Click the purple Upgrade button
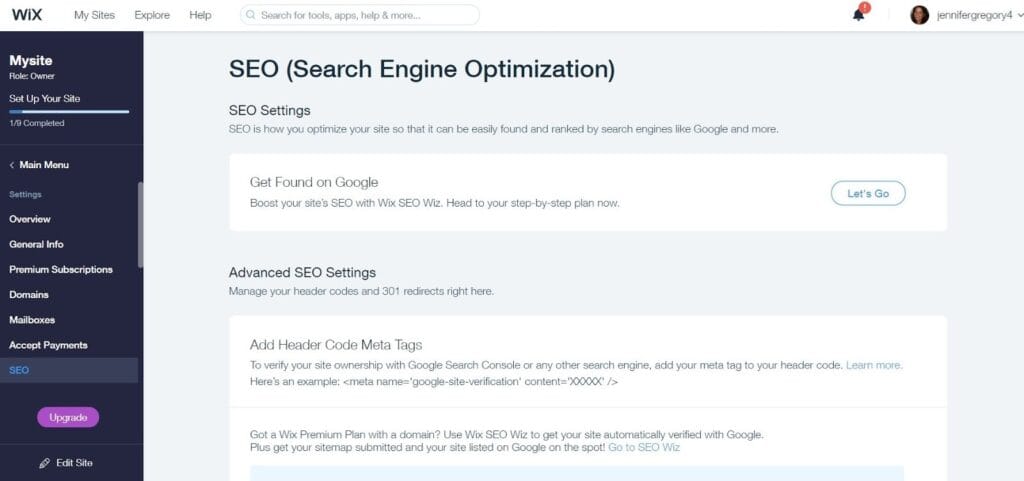The image size is (1024, 481). (x=68, y=417)
